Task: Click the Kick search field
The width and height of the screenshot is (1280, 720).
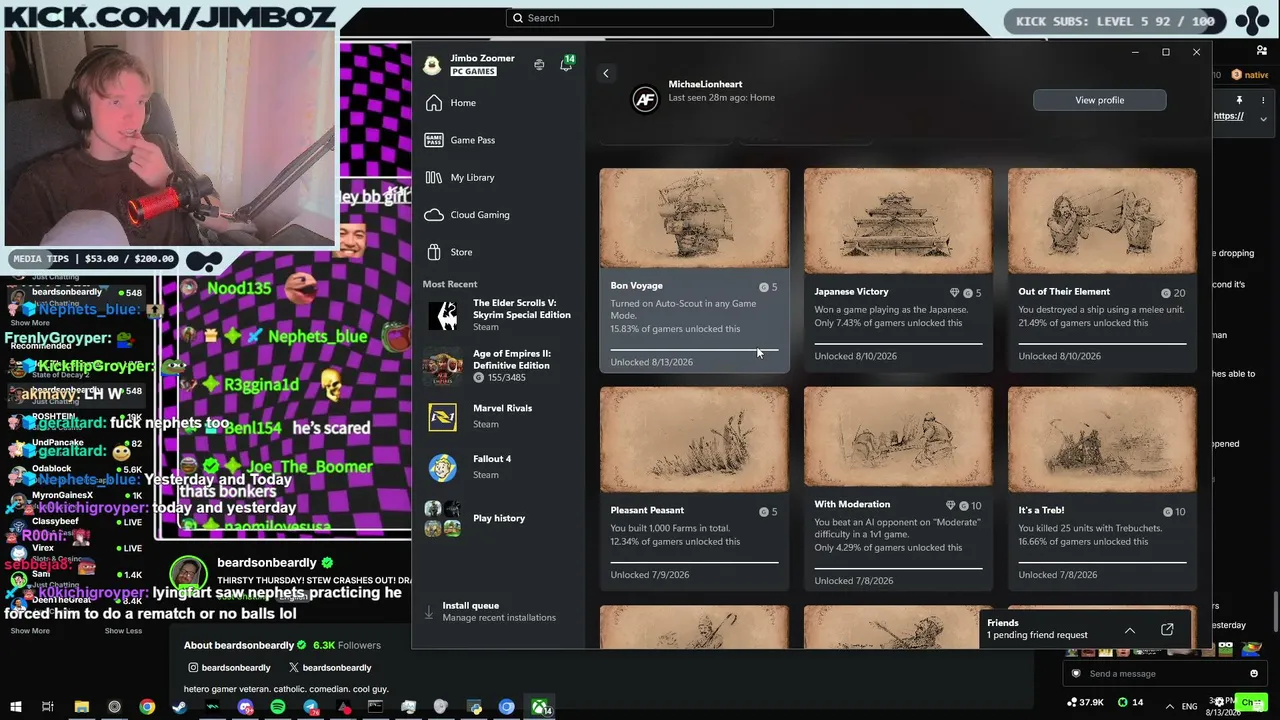Action: (640, 18)
